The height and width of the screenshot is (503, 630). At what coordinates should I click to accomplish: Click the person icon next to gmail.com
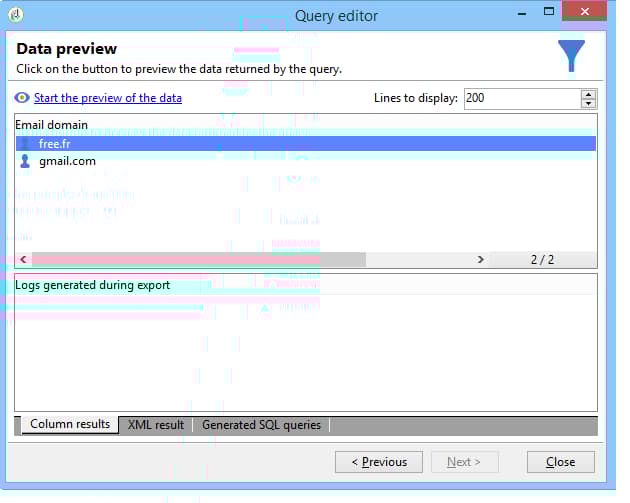[x=25, y=161]
